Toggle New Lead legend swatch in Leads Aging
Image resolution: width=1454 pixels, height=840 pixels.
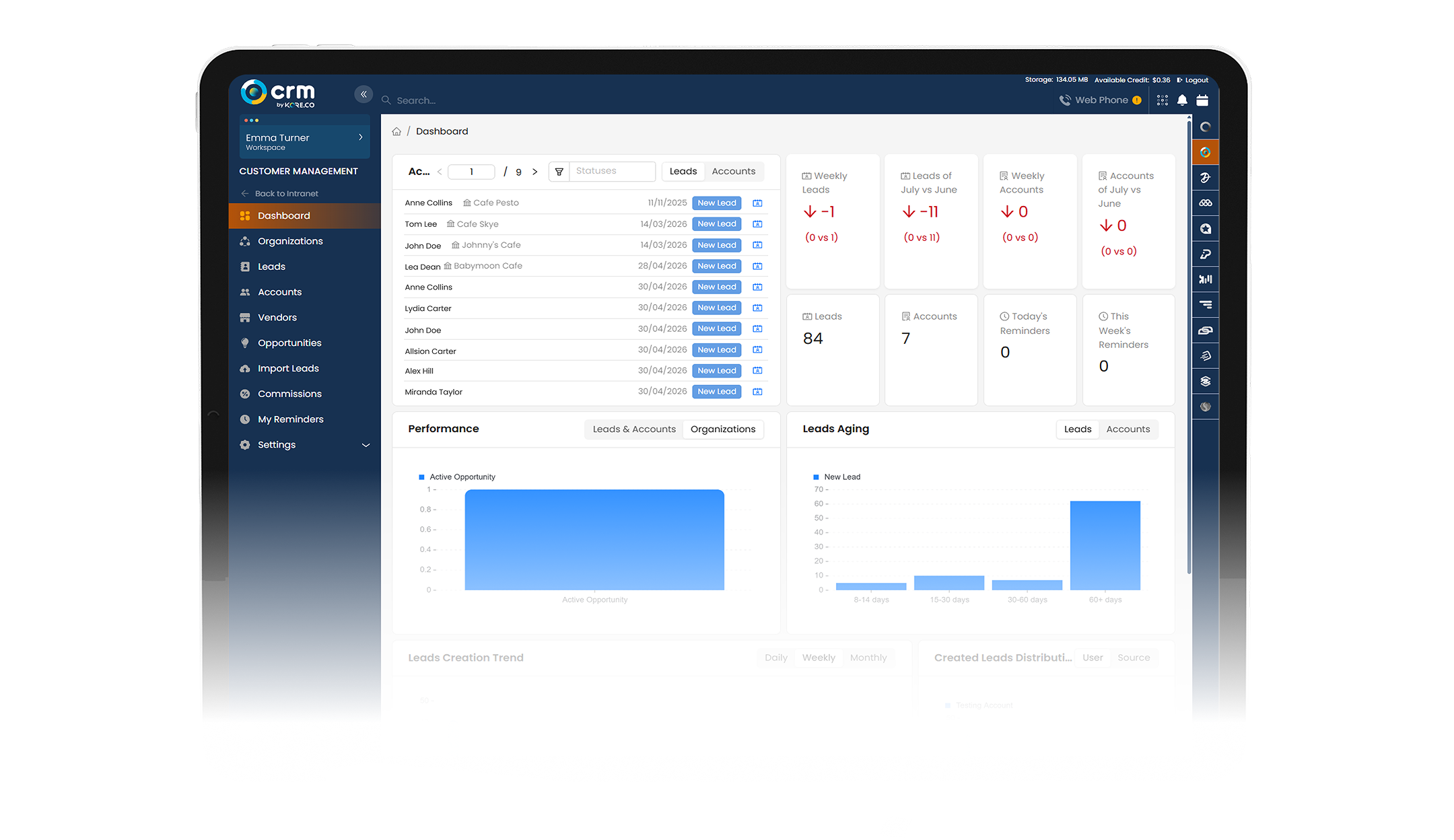click(x=816, y=477)
